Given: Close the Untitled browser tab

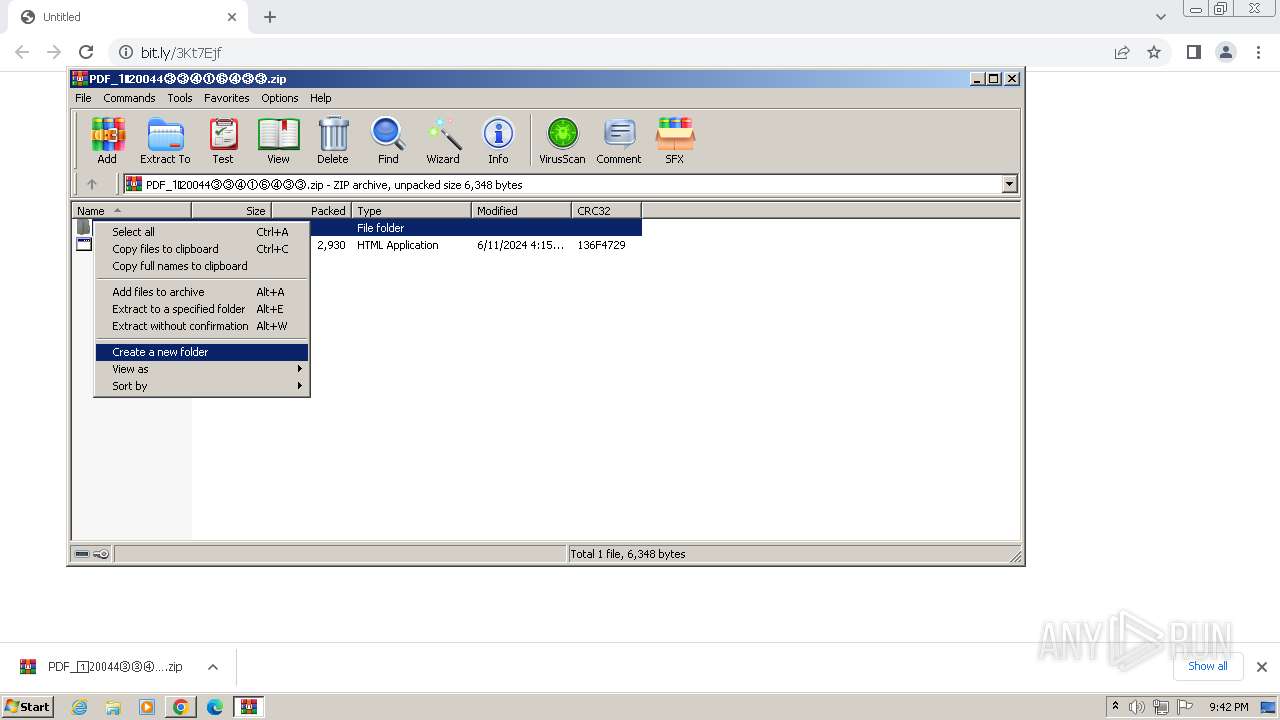Looking at the screenshot, I should point(232,17).
